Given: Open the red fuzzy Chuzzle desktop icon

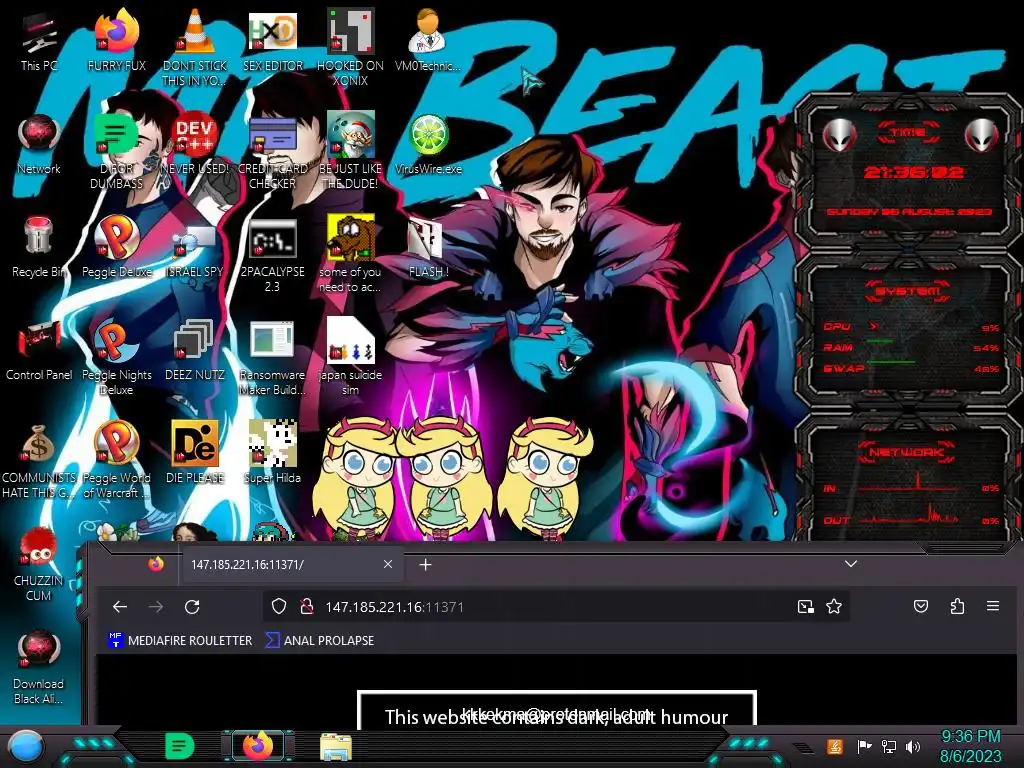Looking at the screenshot, I should [39, 564].
